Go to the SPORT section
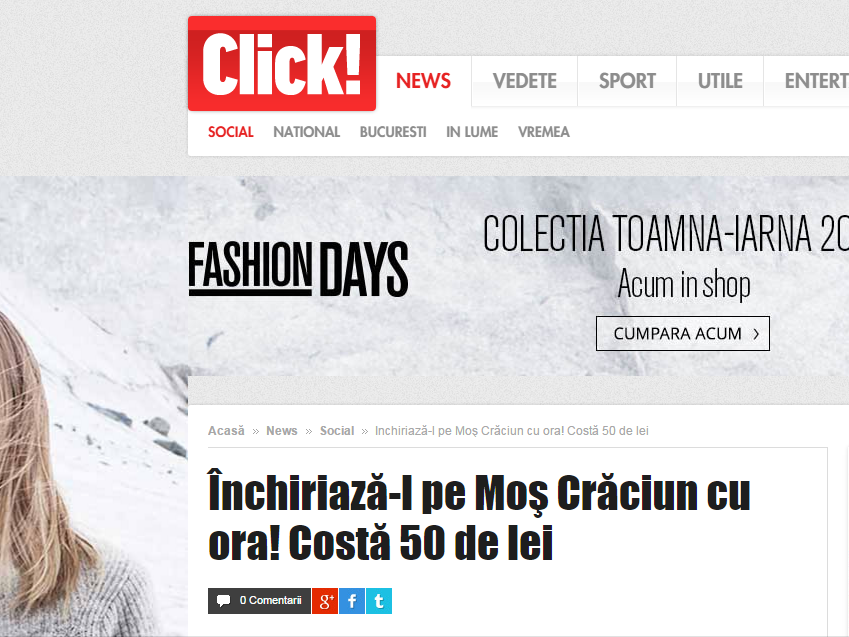 pos(627,81)
